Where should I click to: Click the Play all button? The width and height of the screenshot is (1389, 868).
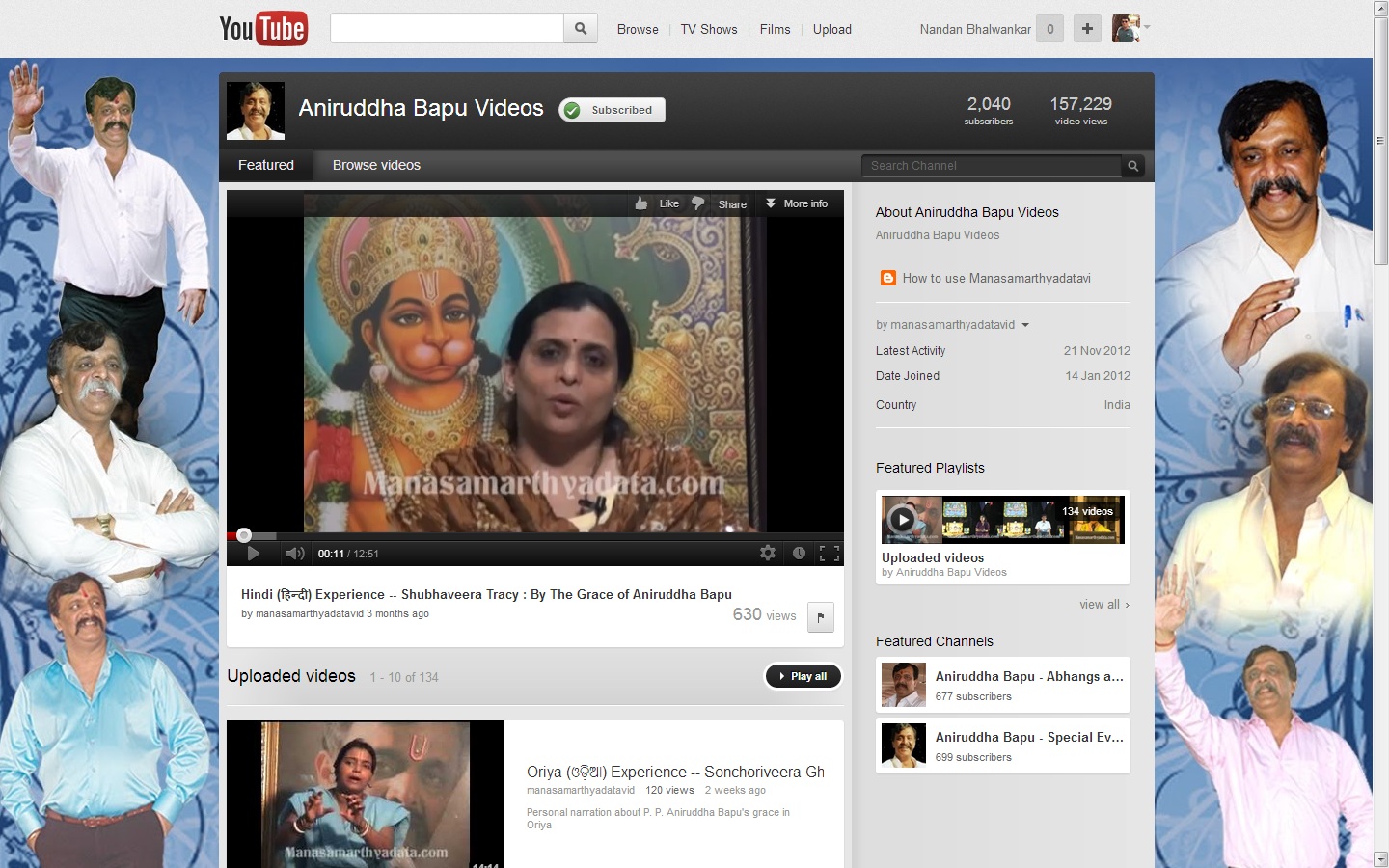pos(803,676)
